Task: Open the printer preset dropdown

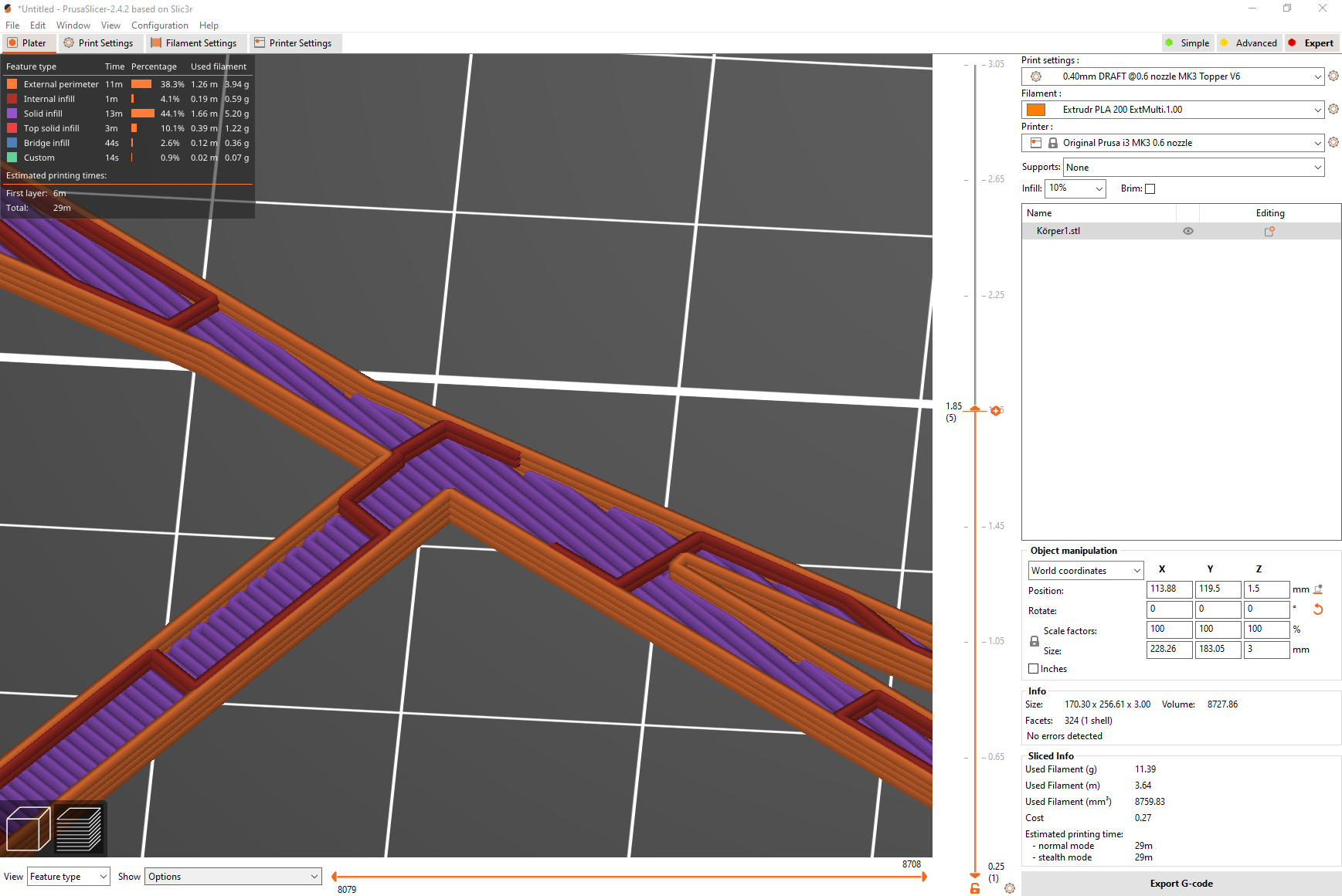Action: (x=1173, y=143)
